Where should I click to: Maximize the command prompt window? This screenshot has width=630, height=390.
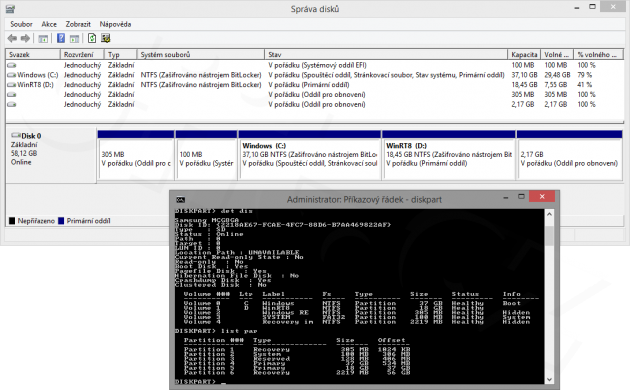point(521,197)
